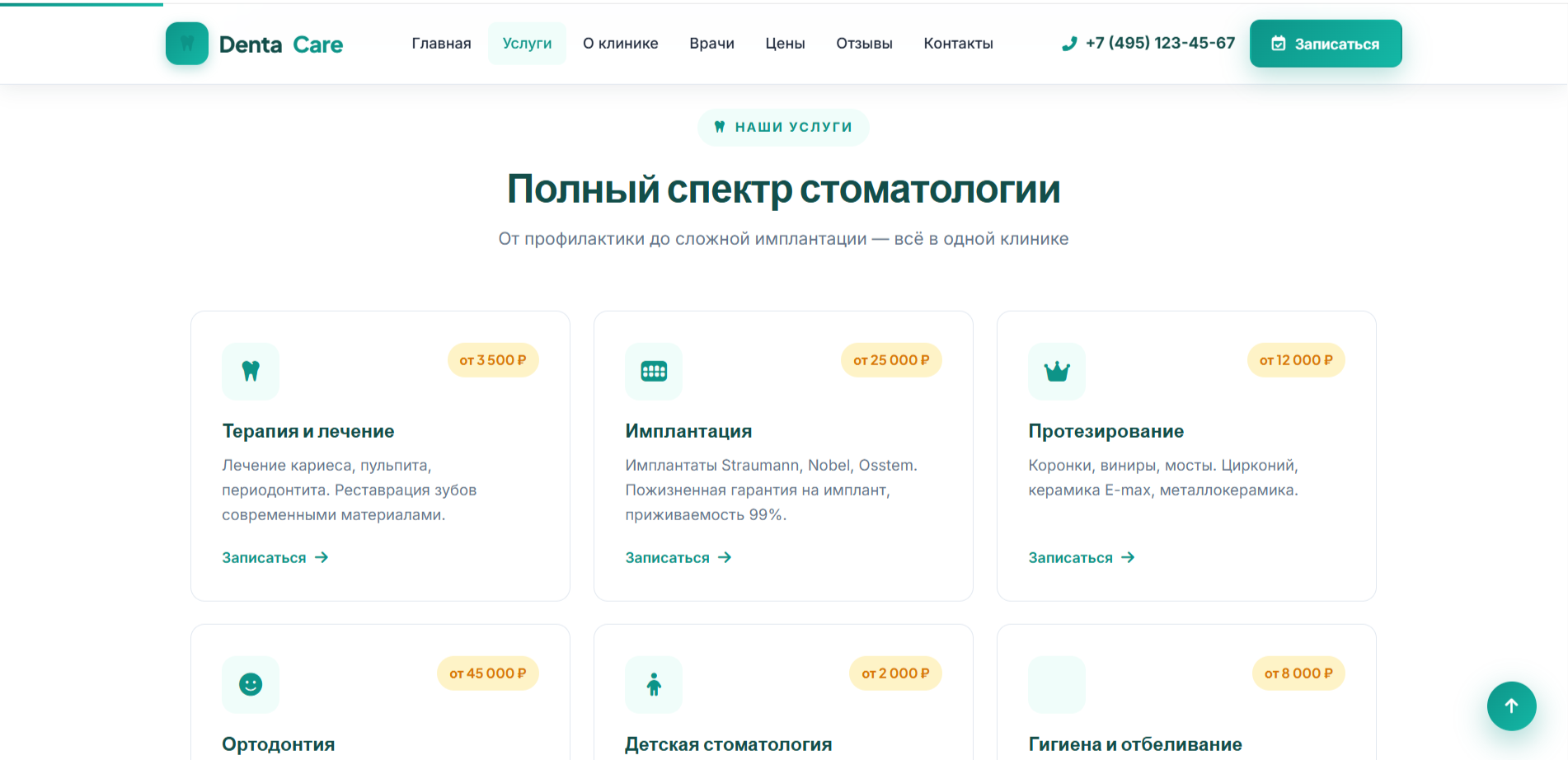This screenshot has height=760, width=1568.
Task: Click the crown icon on Протезирование card
Action: (1057, 372)
